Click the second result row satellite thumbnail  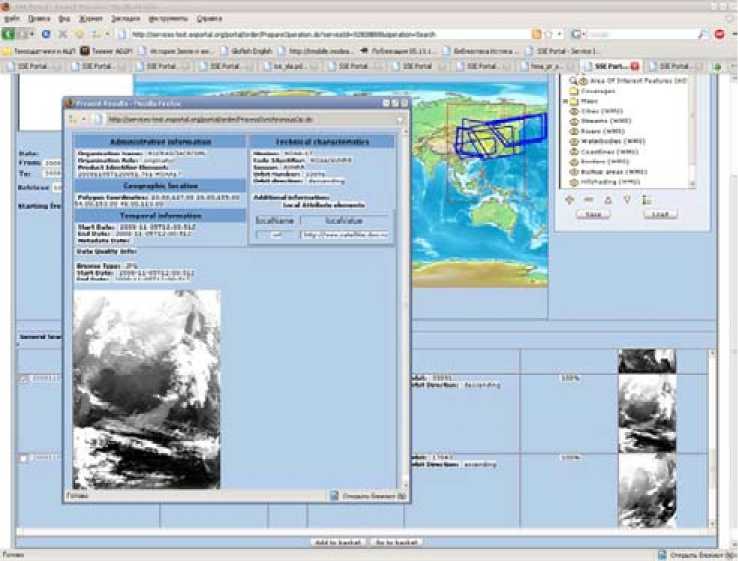click(x=647, y=491)
